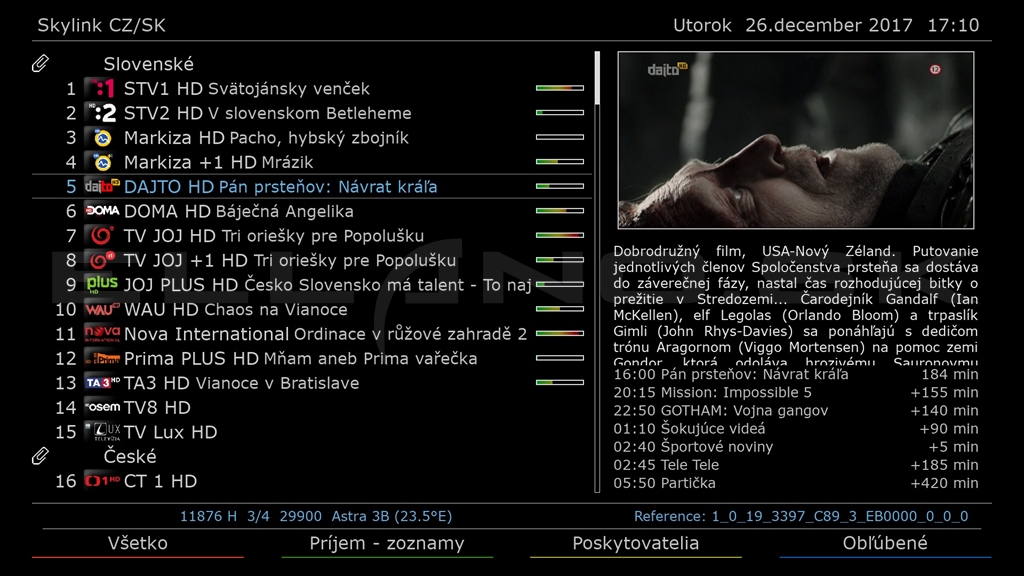The width and height of the screenshot is (1024, 576).
Task: Choose the DOMA HD channel logo
Action: point(102,211)
